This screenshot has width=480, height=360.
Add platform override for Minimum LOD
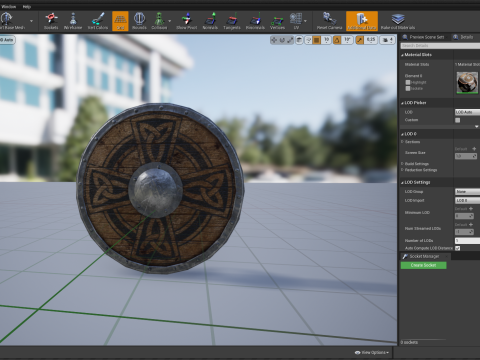(471, 209)
